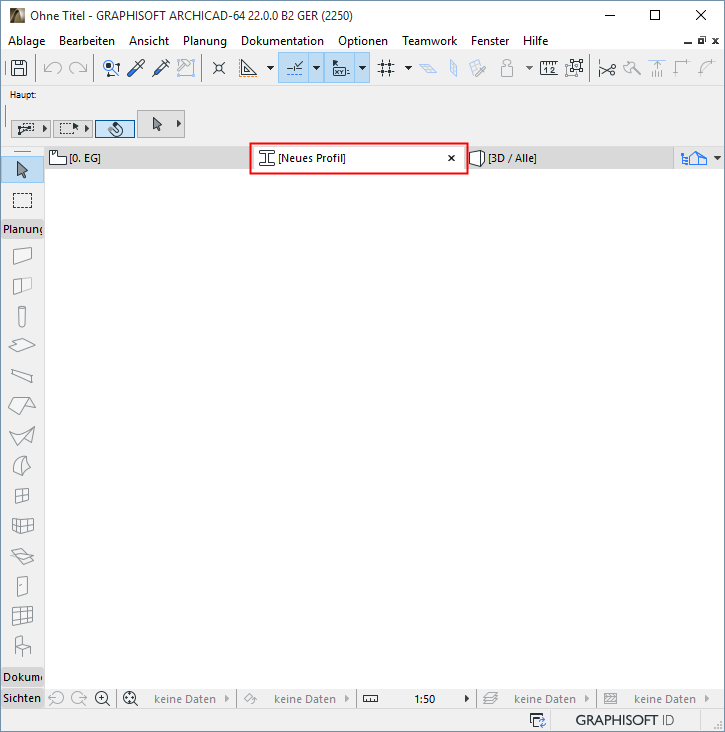Screen dimensions: 725x732
Task: Toggle the ruler icon in top toolbar
Action: click(549, 68)
